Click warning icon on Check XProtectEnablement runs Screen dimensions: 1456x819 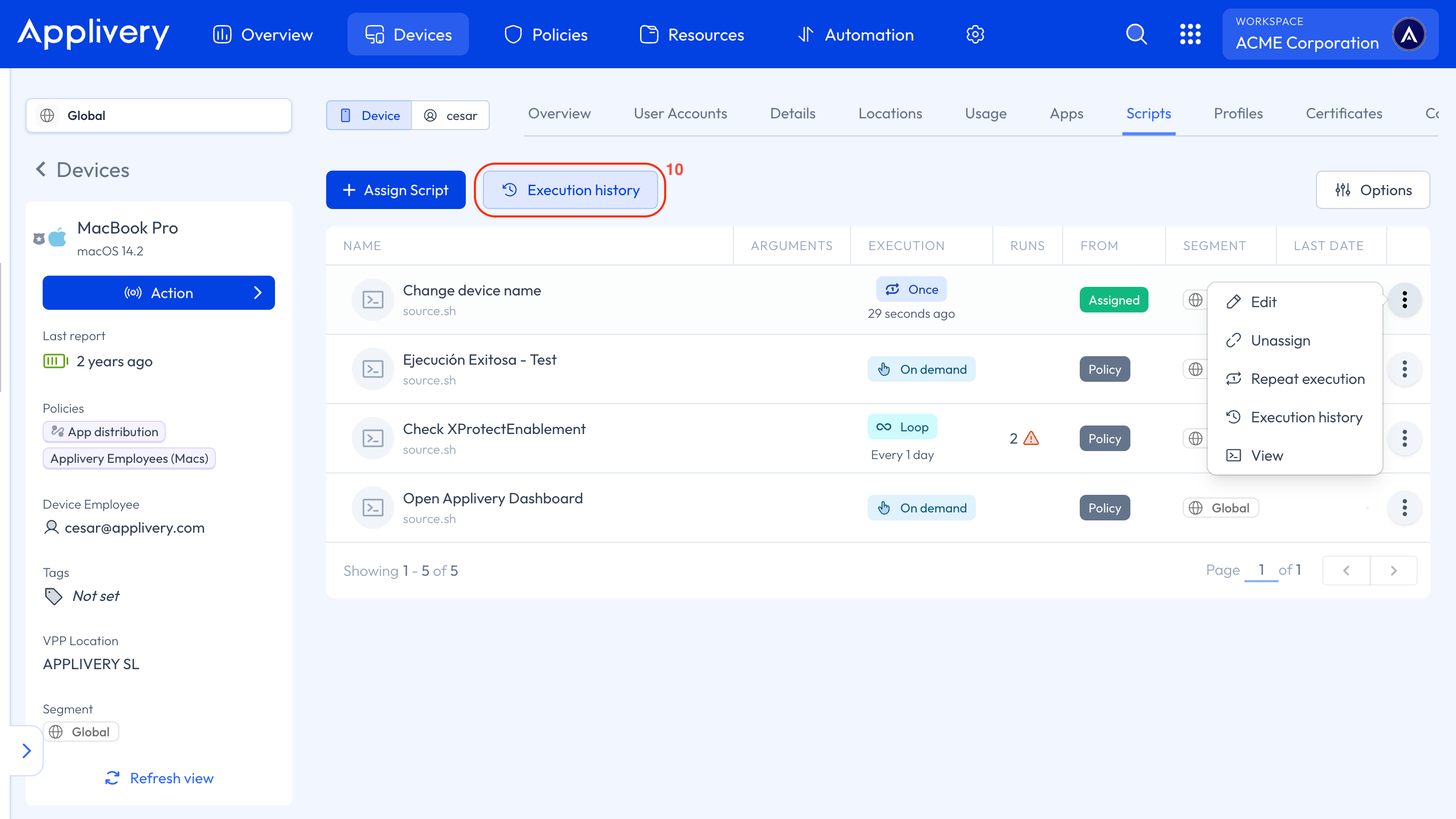tap(1031, 438)
